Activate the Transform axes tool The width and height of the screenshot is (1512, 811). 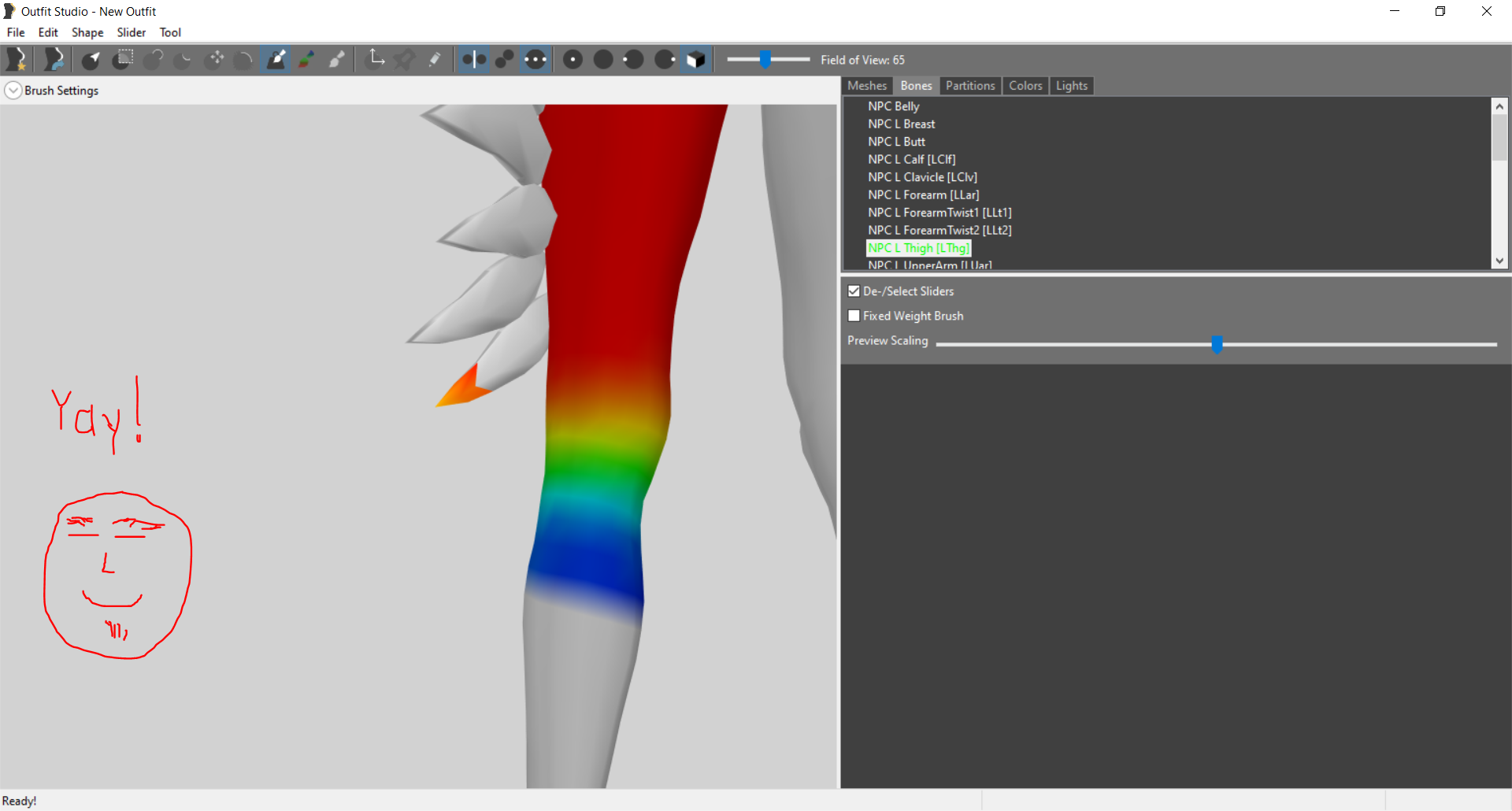coord(376,59)
